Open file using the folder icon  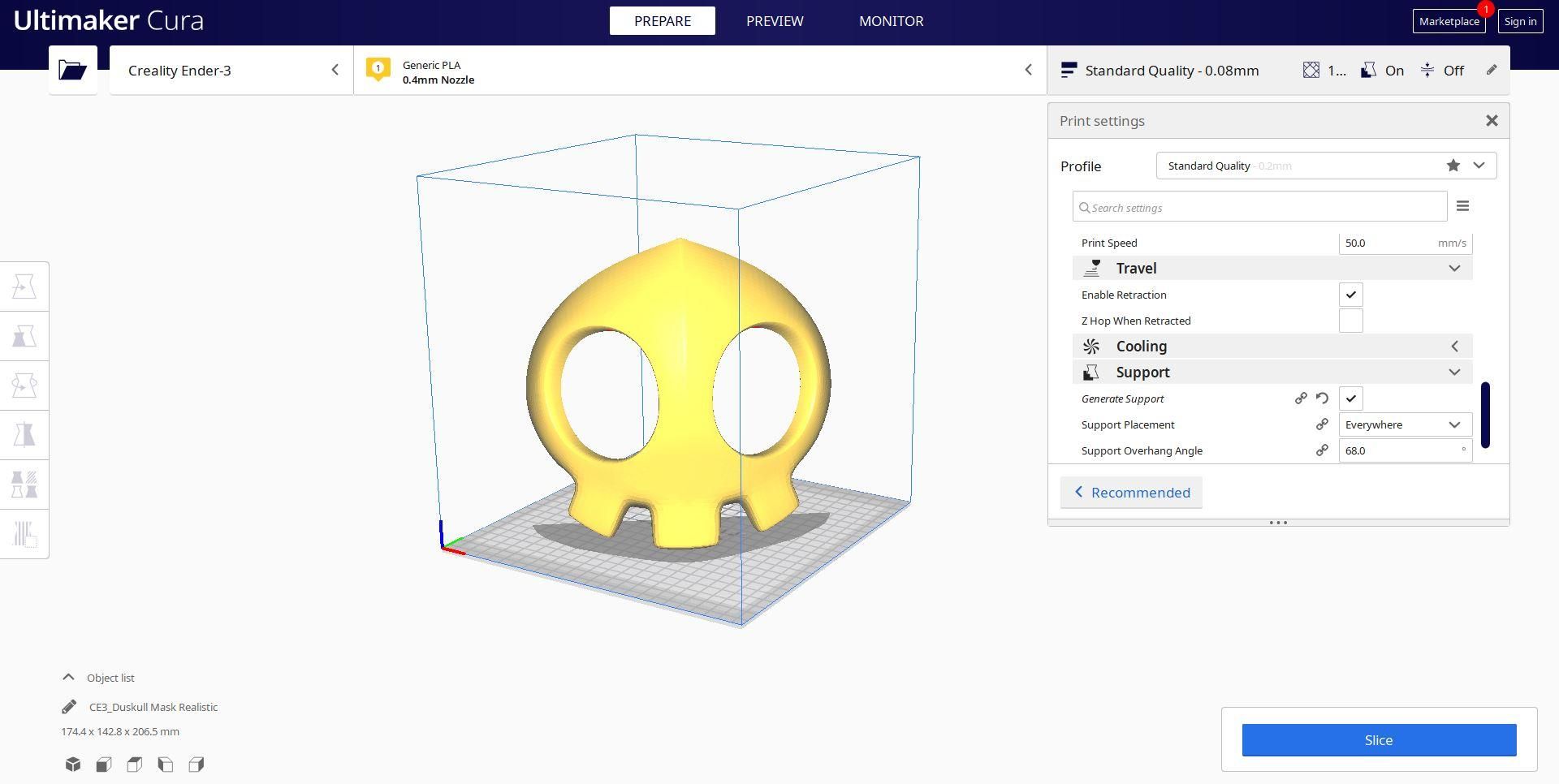tap(73, 70)
